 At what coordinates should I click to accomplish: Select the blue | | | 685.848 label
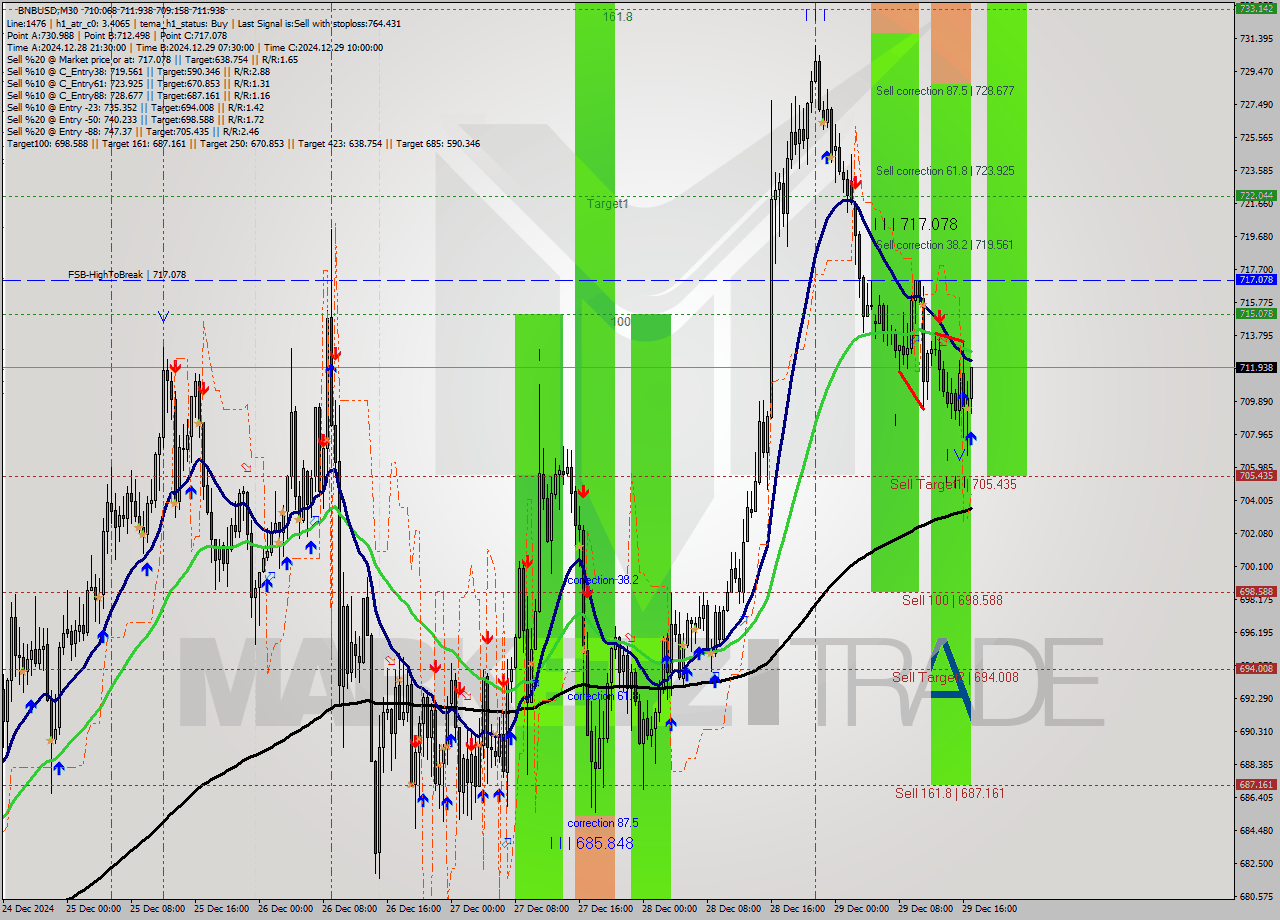tap(591, 843)
